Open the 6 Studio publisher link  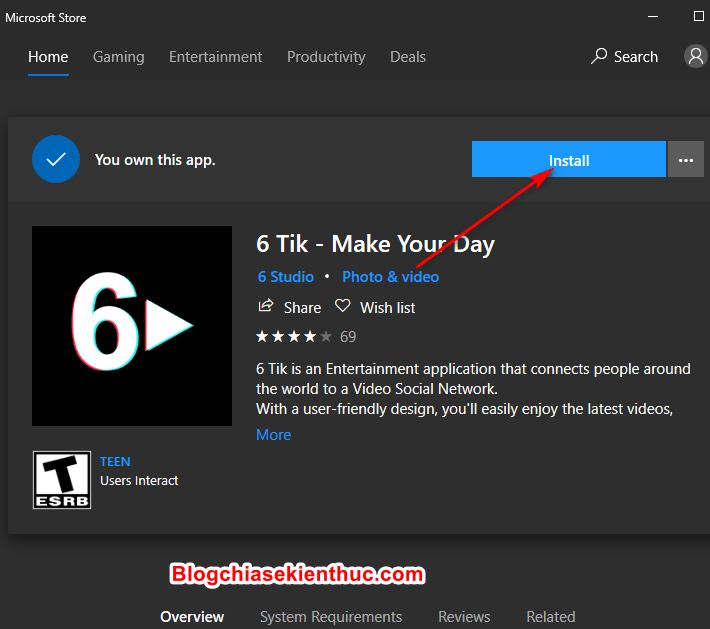(286, 277)
